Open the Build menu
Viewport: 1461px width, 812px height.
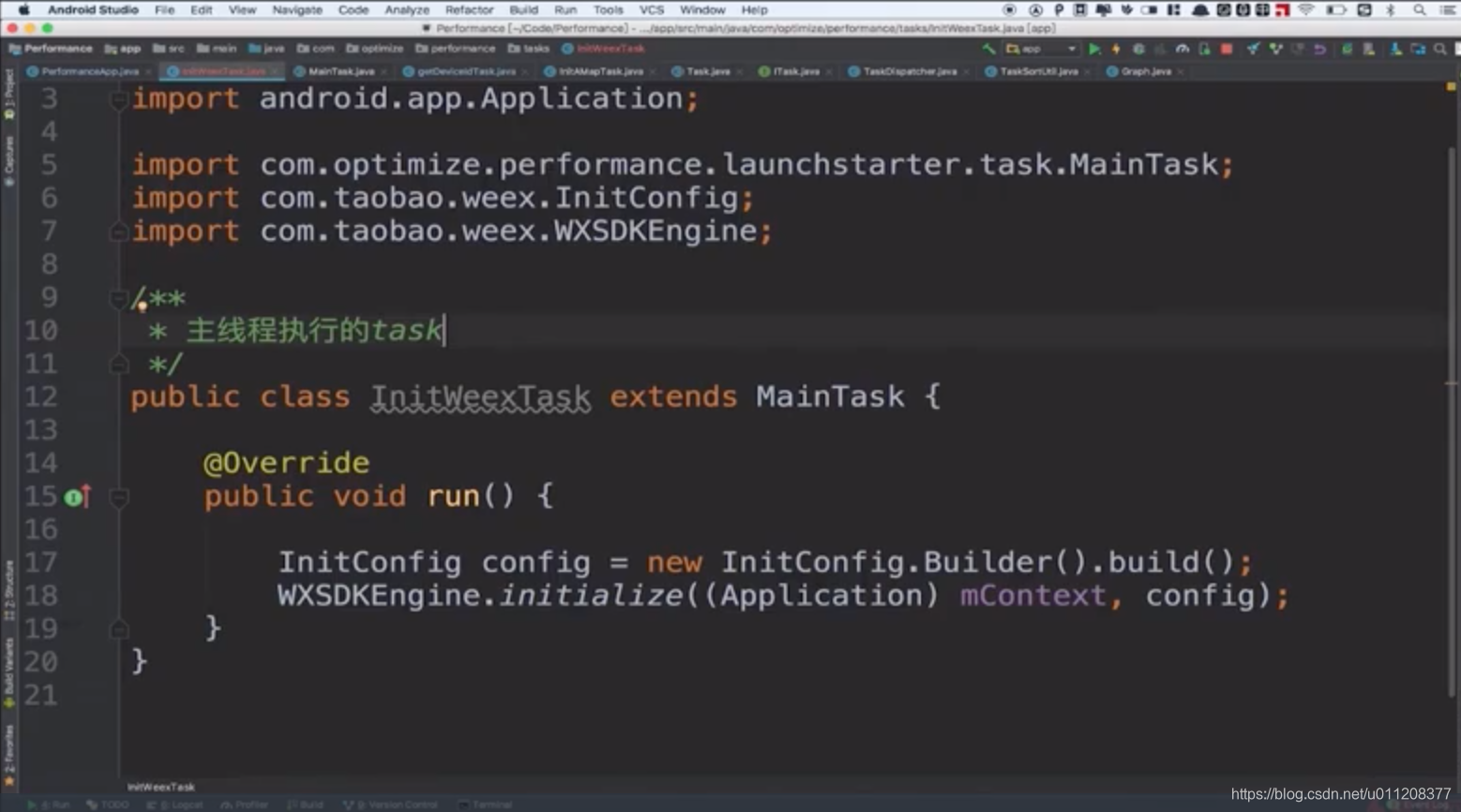pos(523,9)
